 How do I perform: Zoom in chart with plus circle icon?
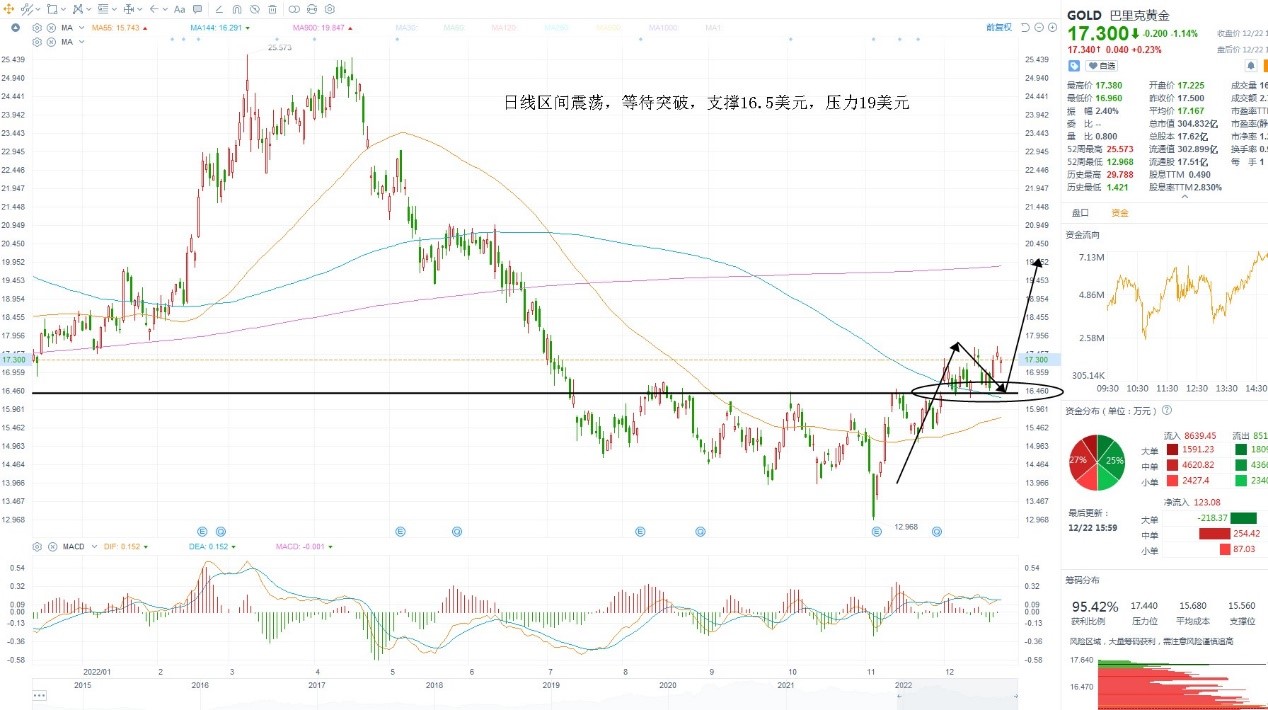pos(1052,27)
